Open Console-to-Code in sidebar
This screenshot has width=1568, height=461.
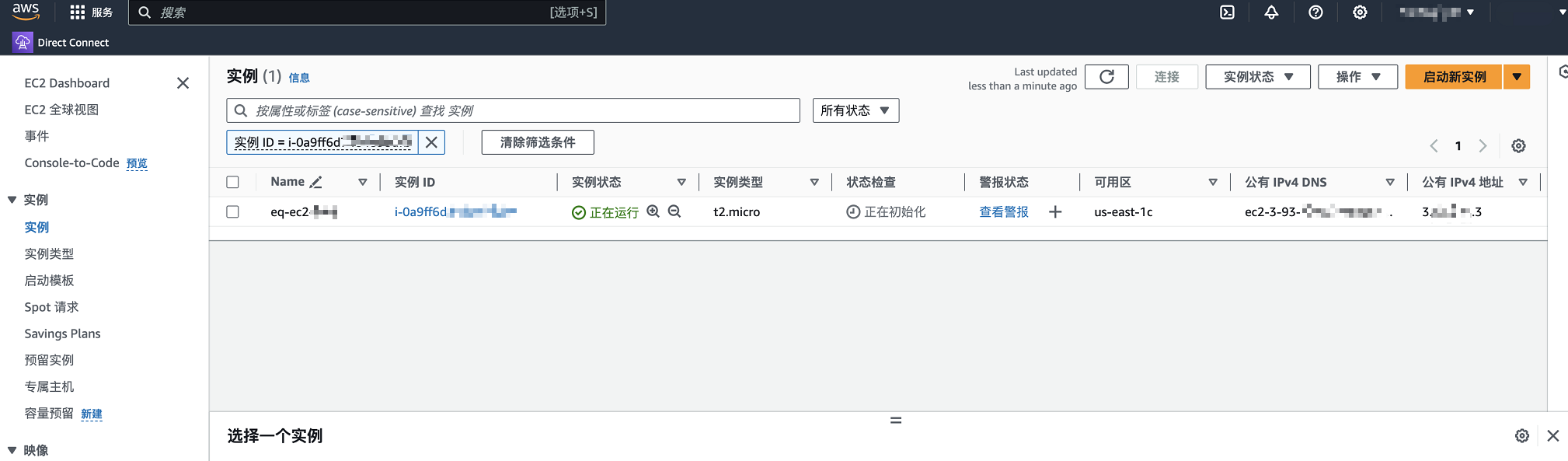pyautogui.click(x=71, y=162)
